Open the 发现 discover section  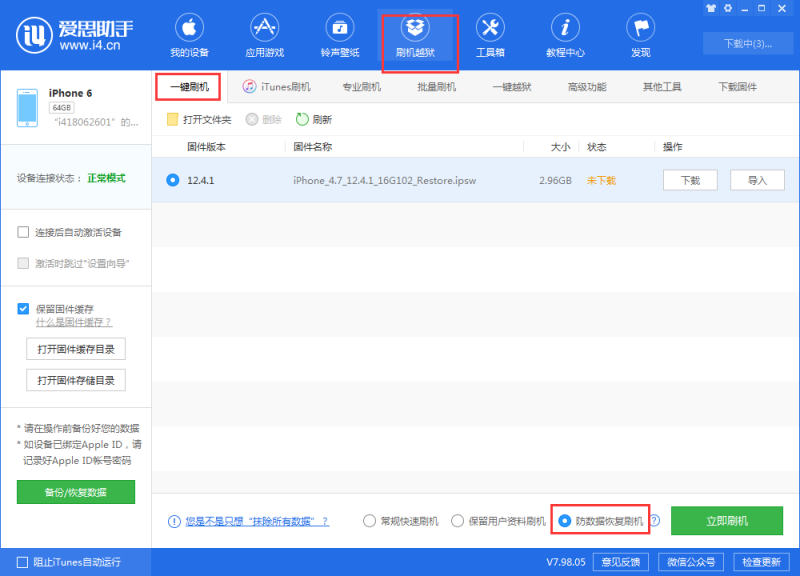(641, 36)
